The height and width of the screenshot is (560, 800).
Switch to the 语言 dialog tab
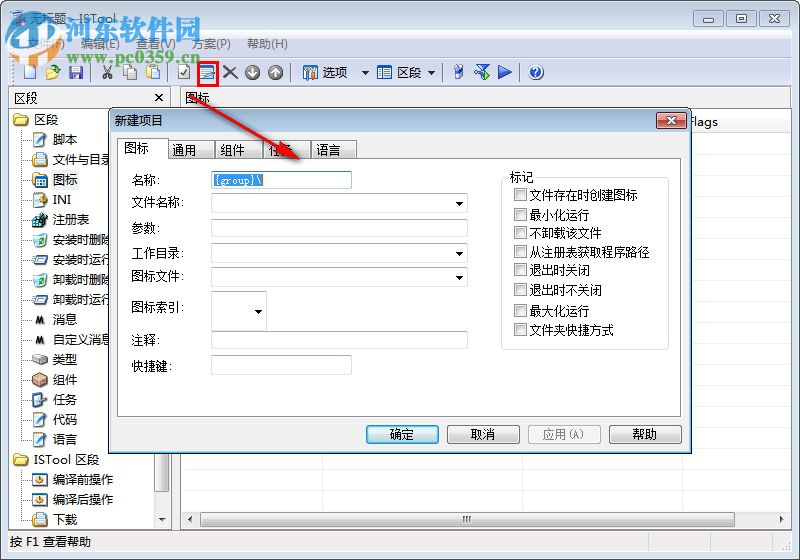(334, 150)
